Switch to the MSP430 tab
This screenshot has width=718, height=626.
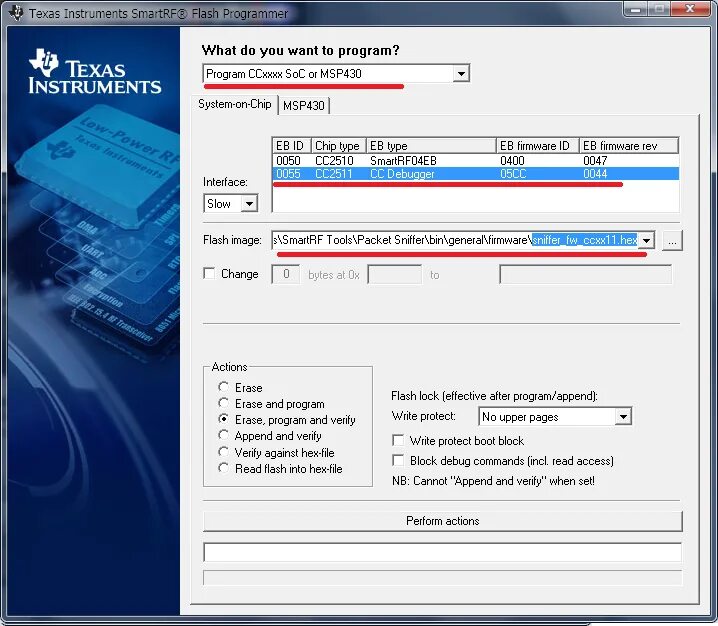[304, 106]
